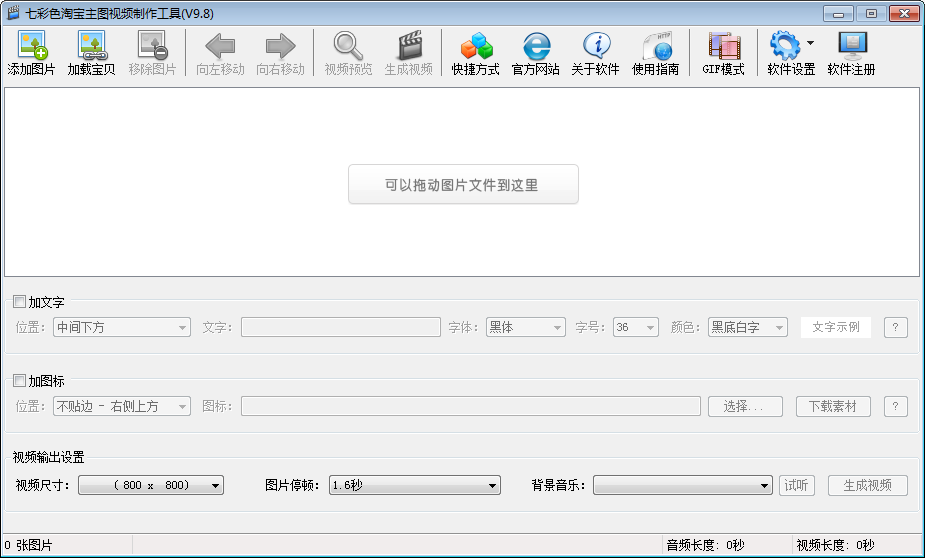This screenshot has height=558, width=925.
Task: Click the app clapperboard icon in title bar
Action: [13, 12]
